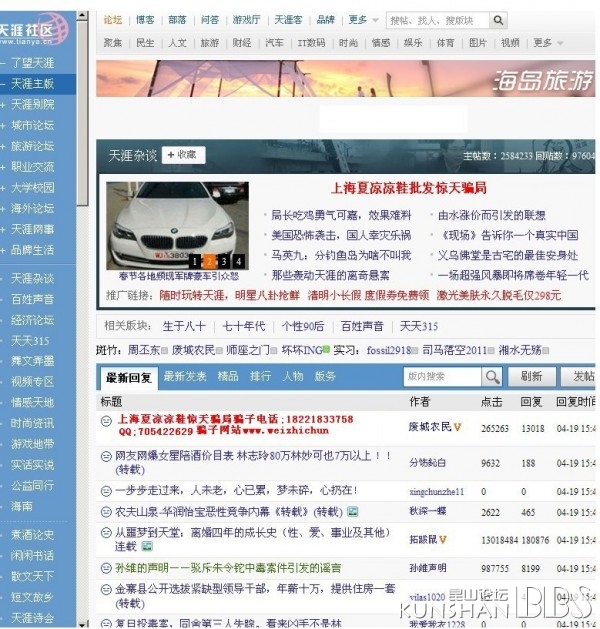The image size is (600, 629).
Task: Open link 马英九：分钓鱼岛为啥不叫我
Action: (x=341, y=255)
